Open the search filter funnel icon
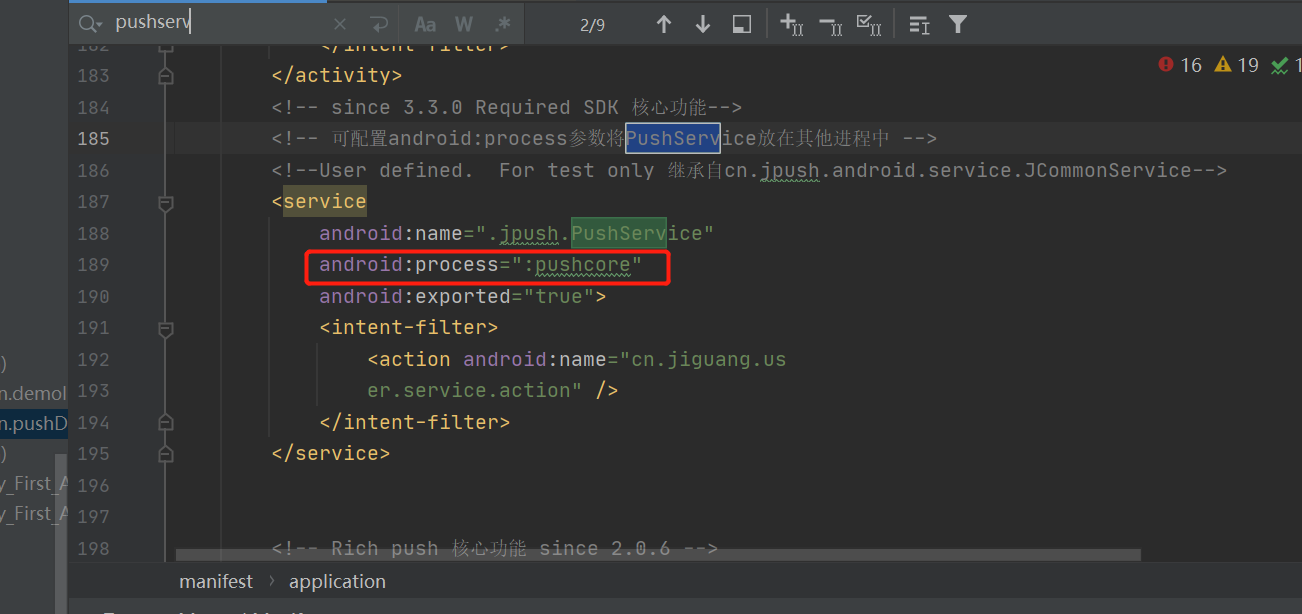Screen dimensions: 1302x614 click(958, 25)
